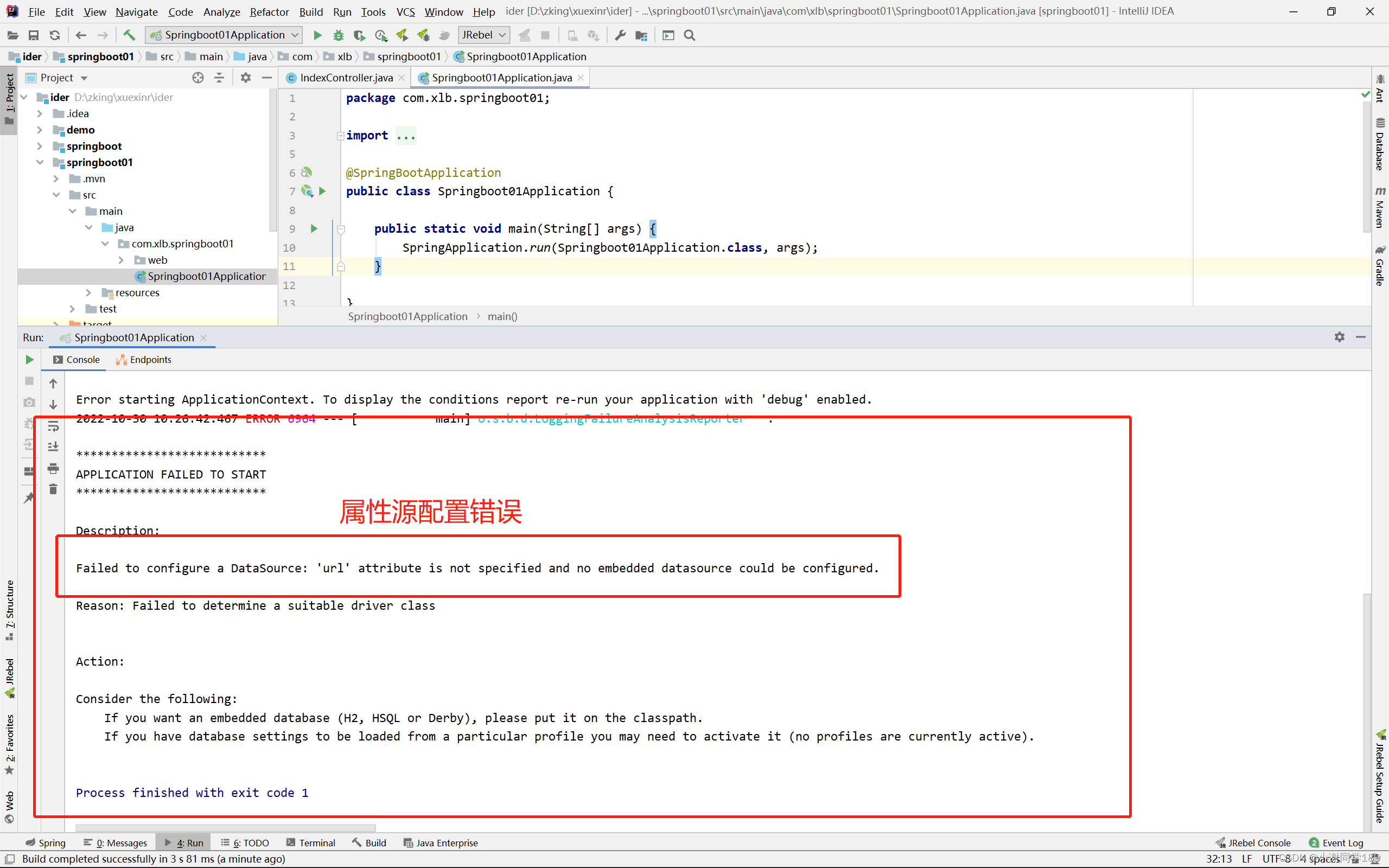Open the 7: Structure side panel
Screen dimensions: 1389x868
10,610
